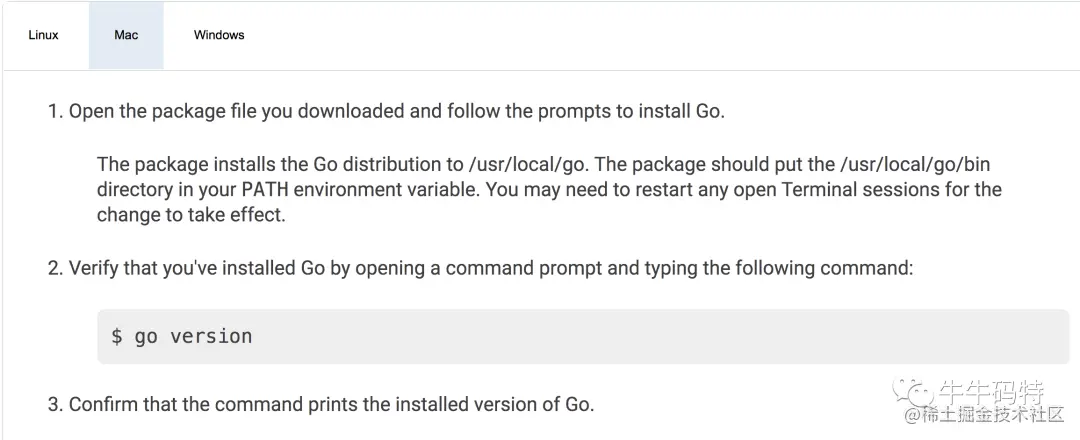Switch to the Linux tab

(43, 35)
